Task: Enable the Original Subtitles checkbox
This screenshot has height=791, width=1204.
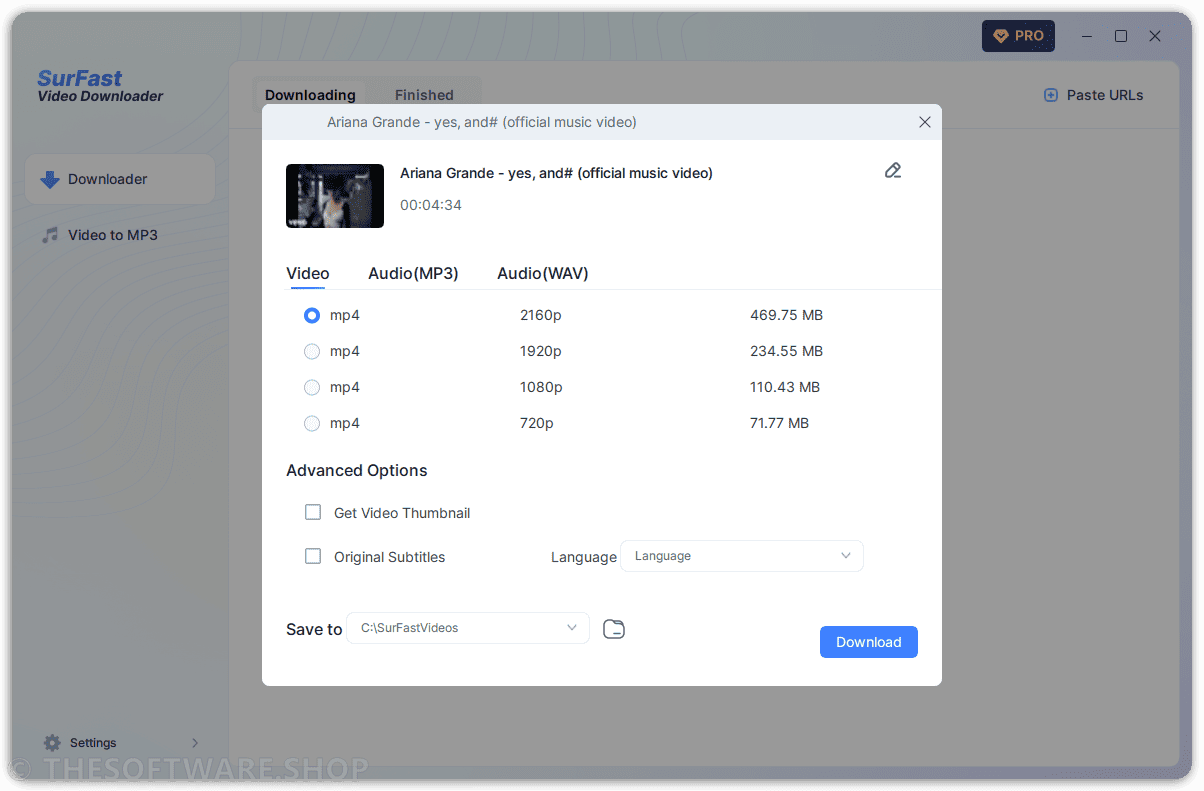Action: point(313,556)
